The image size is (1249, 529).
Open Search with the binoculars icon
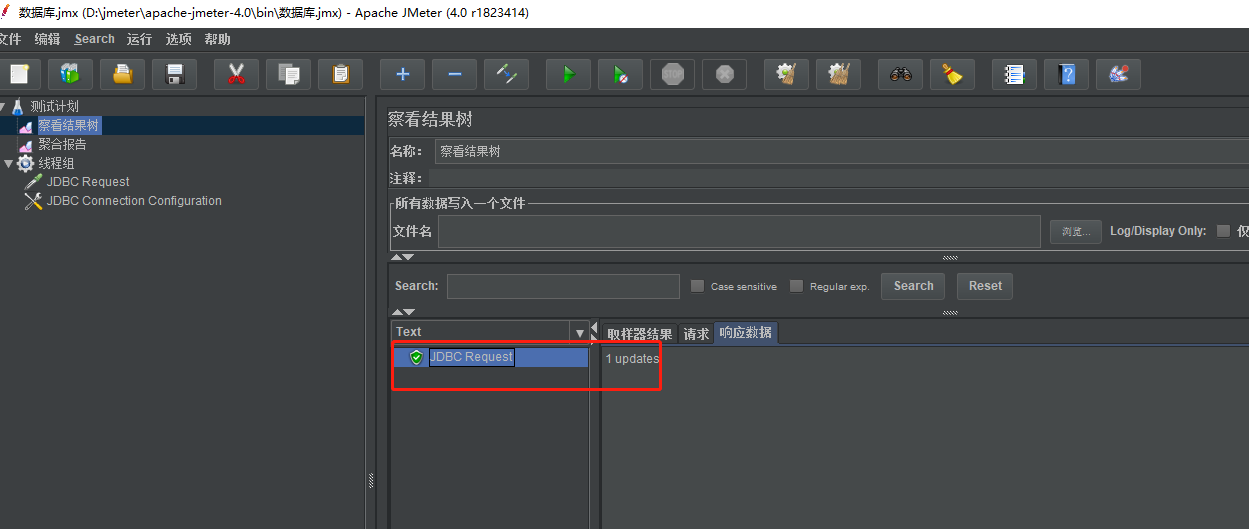pyautogui.click(x=900, y=74)
